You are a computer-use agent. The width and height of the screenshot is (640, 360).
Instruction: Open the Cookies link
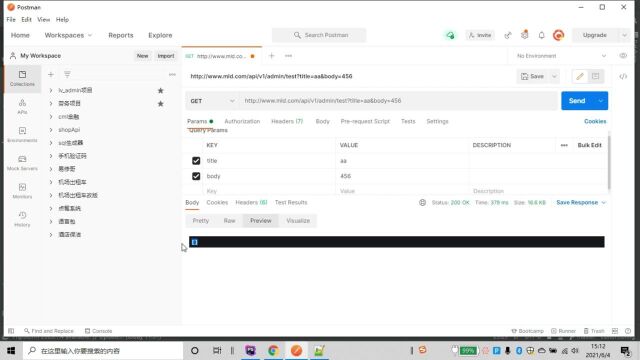click(x=595, y=121)
